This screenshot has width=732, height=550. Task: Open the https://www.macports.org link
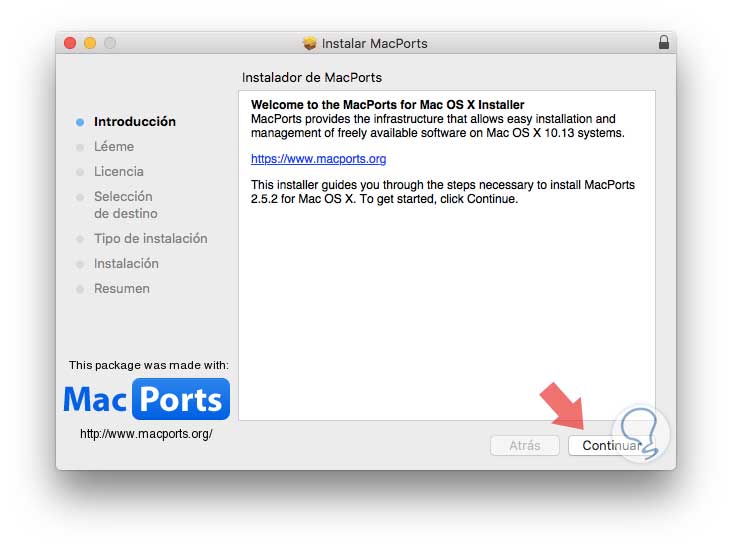point(318,159)
